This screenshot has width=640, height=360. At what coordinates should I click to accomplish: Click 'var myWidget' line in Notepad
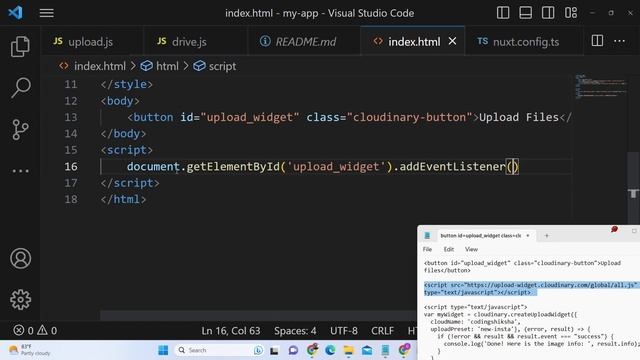[500, 314]
